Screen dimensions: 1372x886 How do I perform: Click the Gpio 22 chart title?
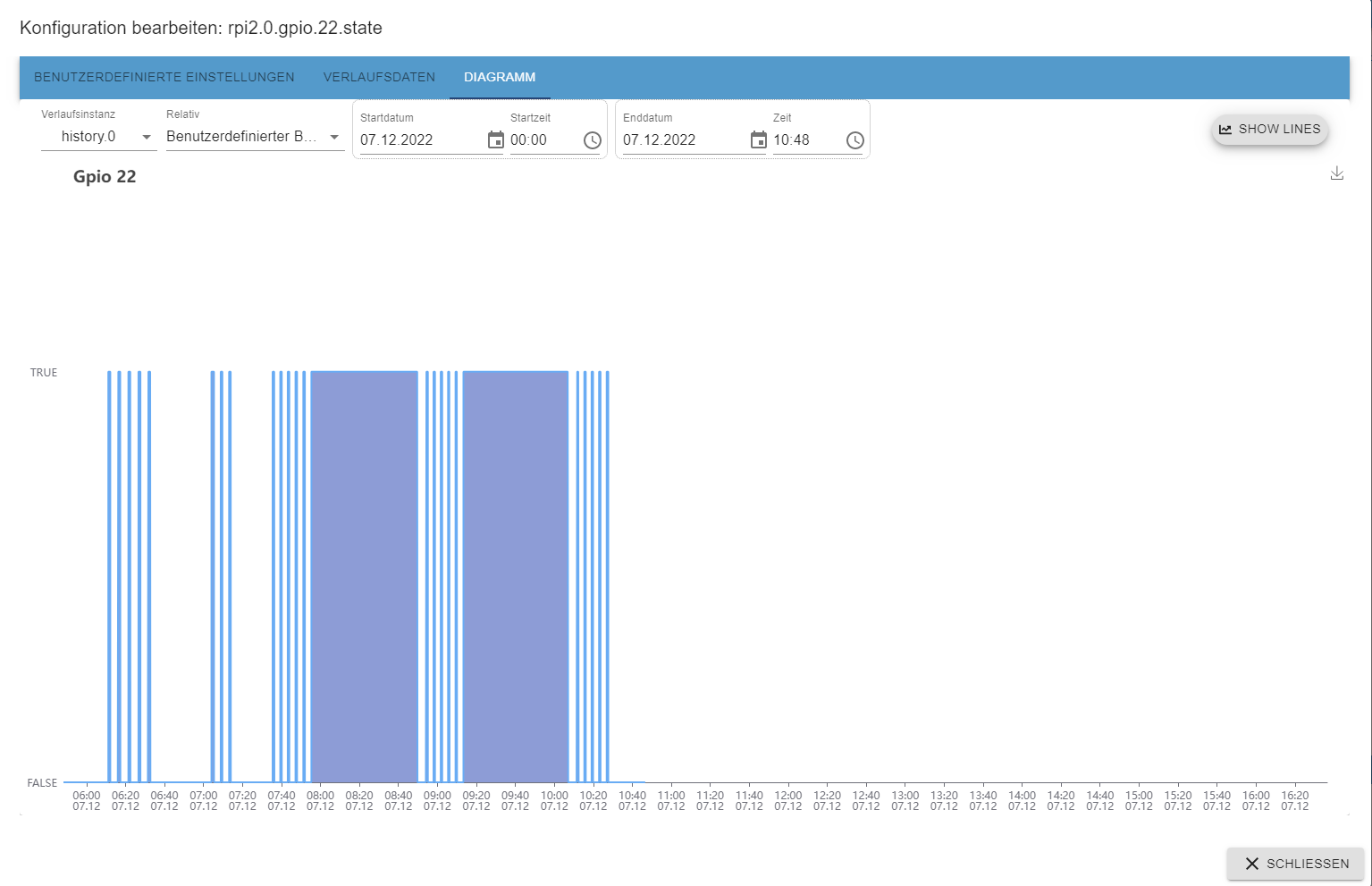105,176
